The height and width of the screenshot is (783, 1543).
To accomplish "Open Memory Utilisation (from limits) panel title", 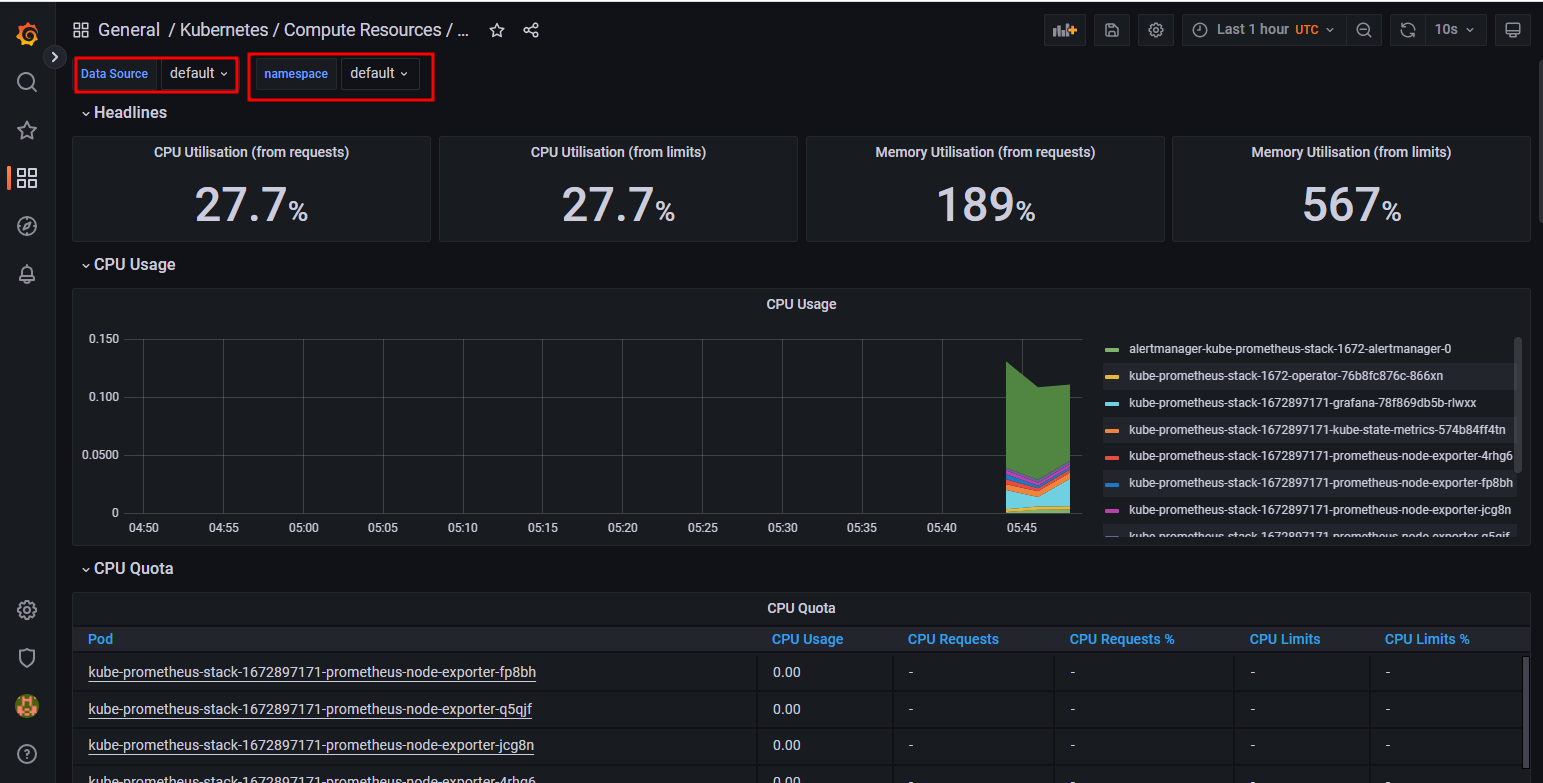I will coord(1351,152).
